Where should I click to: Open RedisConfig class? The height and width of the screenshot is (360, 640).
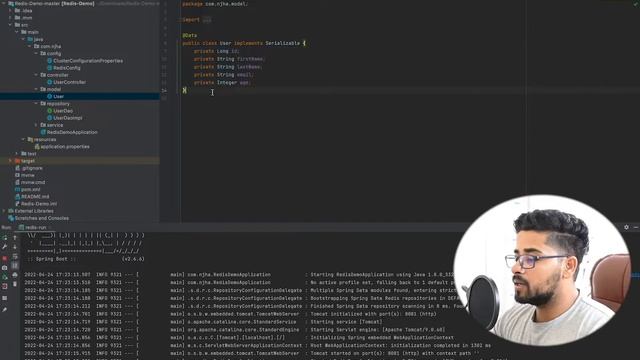tap(67, 68)
